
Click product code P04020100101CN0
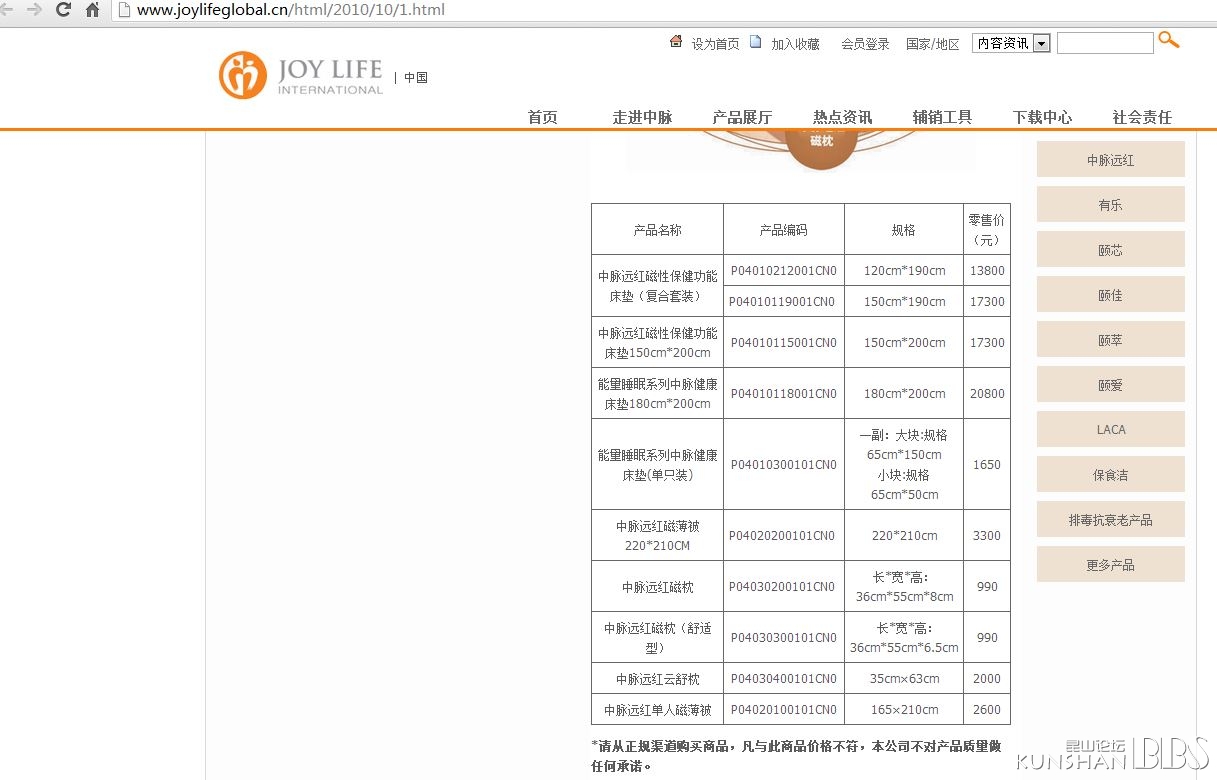784,710
